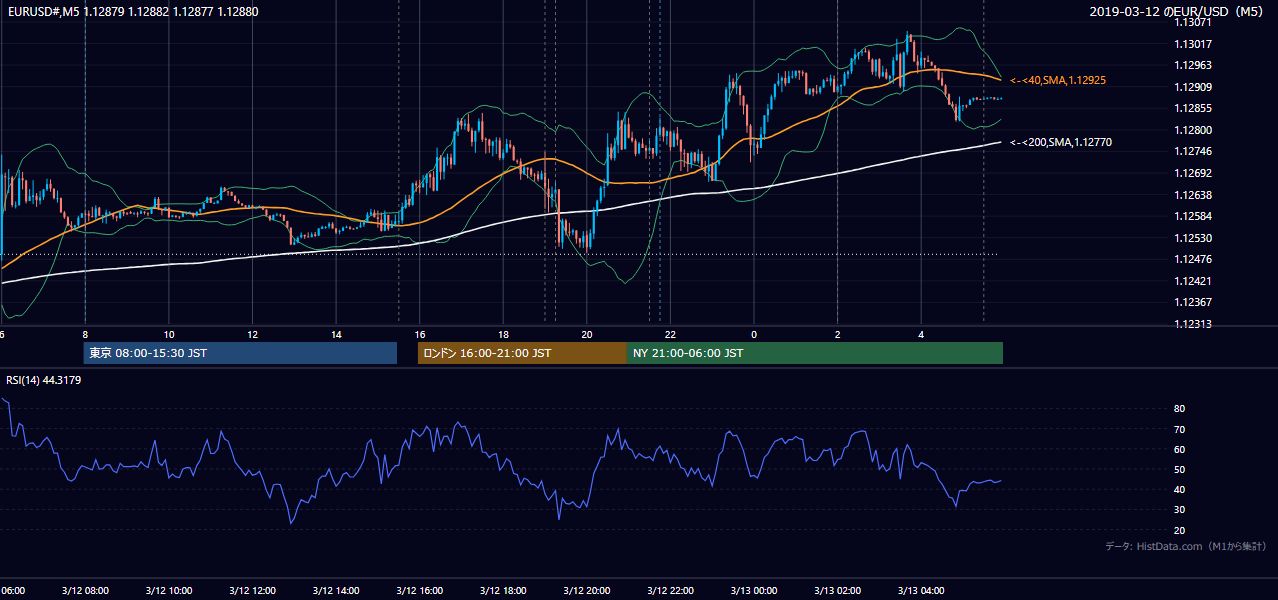Click the RSI scale value 50
Viewport: 1278px width, 600px height.
[1180, 469]
